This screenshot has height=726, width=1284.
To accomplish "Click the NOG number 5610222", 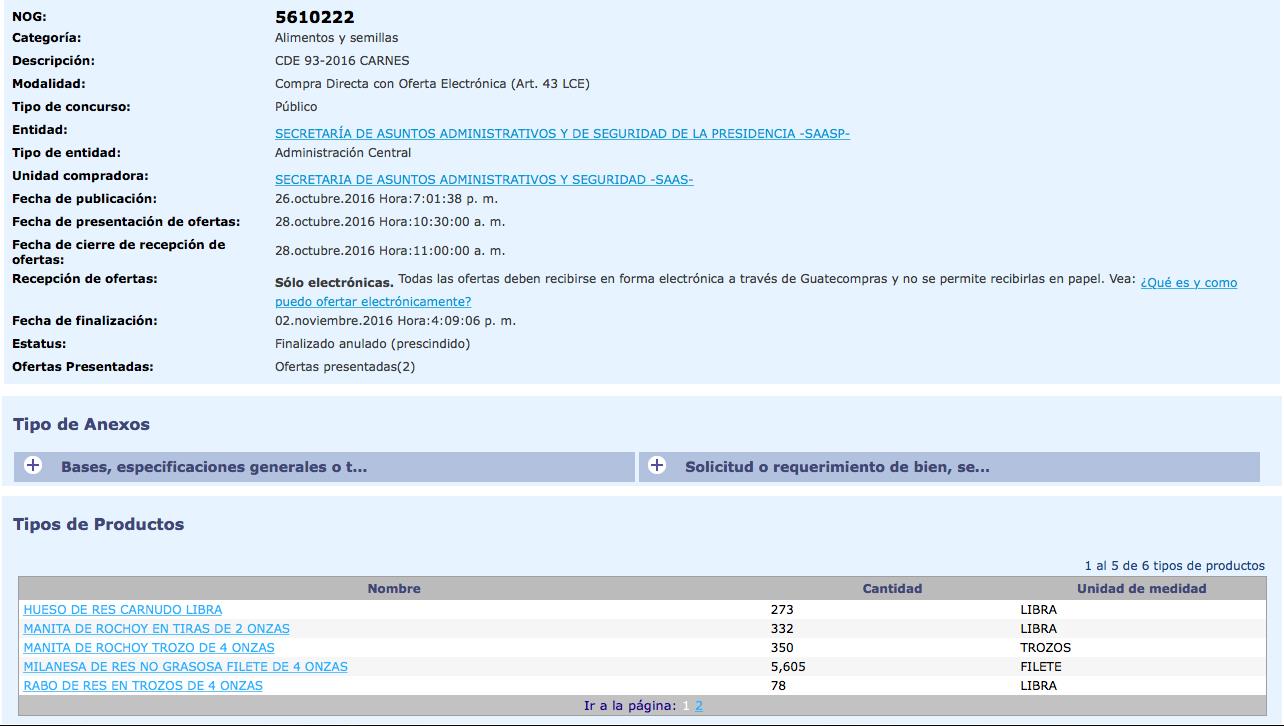I will point(314,17).
